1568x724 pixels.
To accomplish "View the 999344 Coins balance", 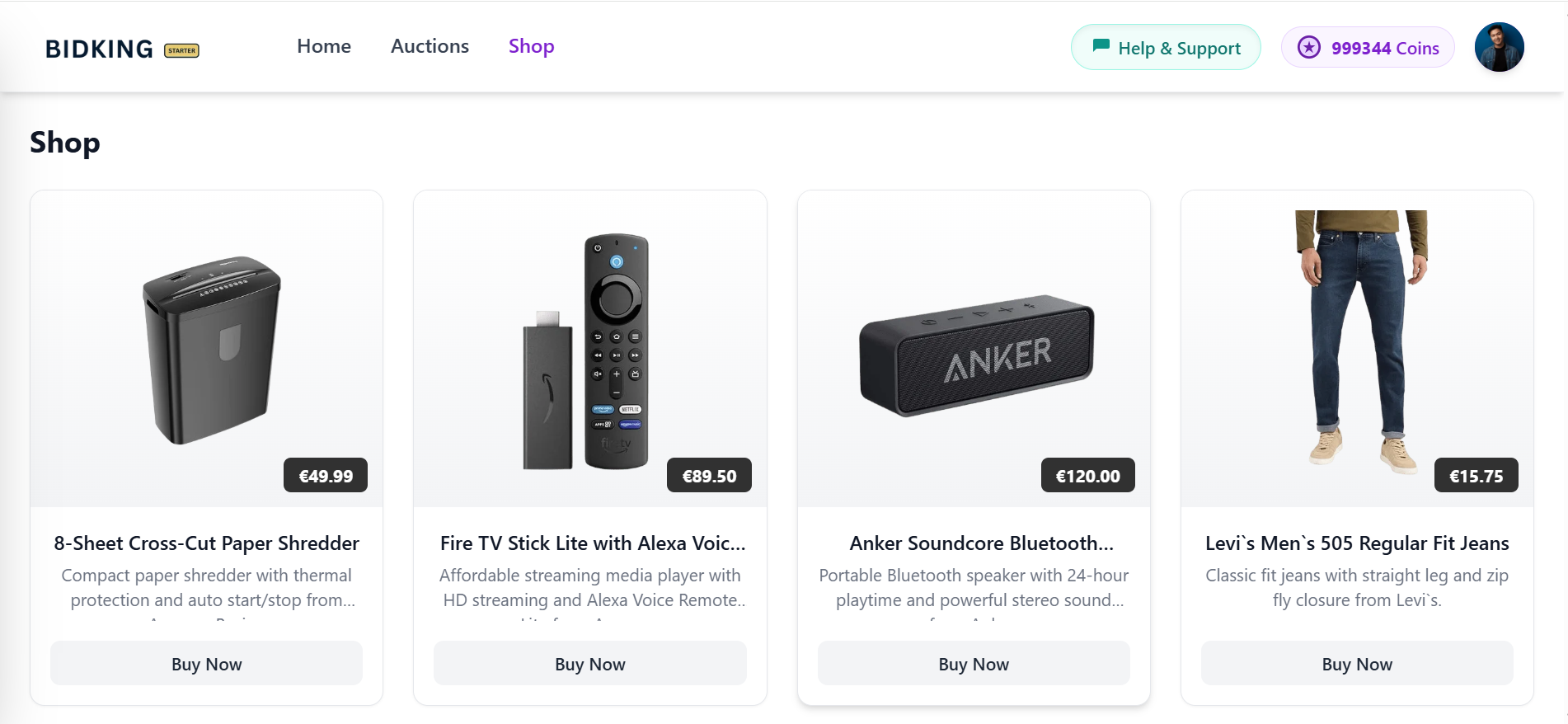I will click(x=1384, y=48).
